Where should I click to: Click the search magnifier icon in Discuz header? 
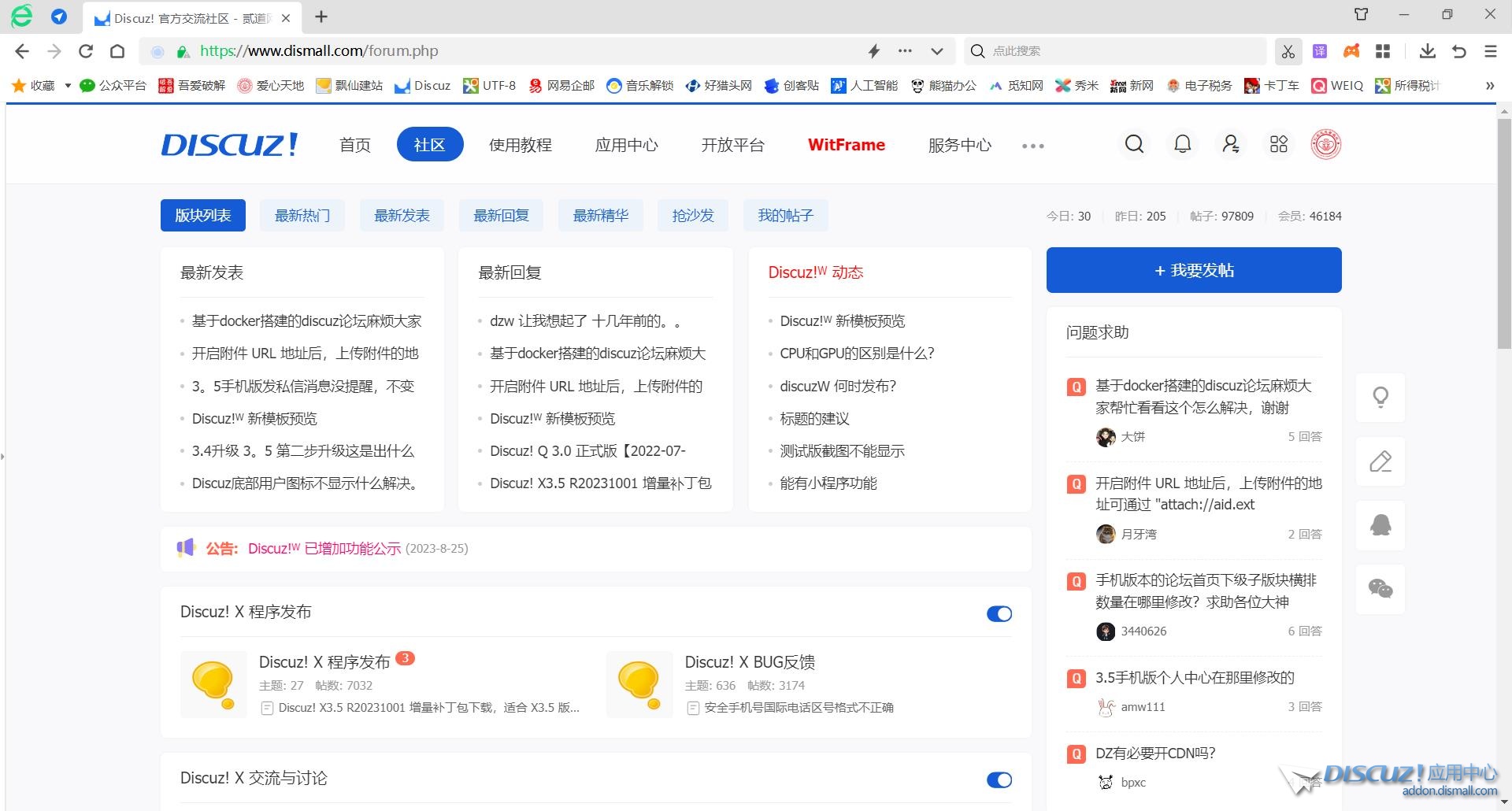pos(1134,144)
